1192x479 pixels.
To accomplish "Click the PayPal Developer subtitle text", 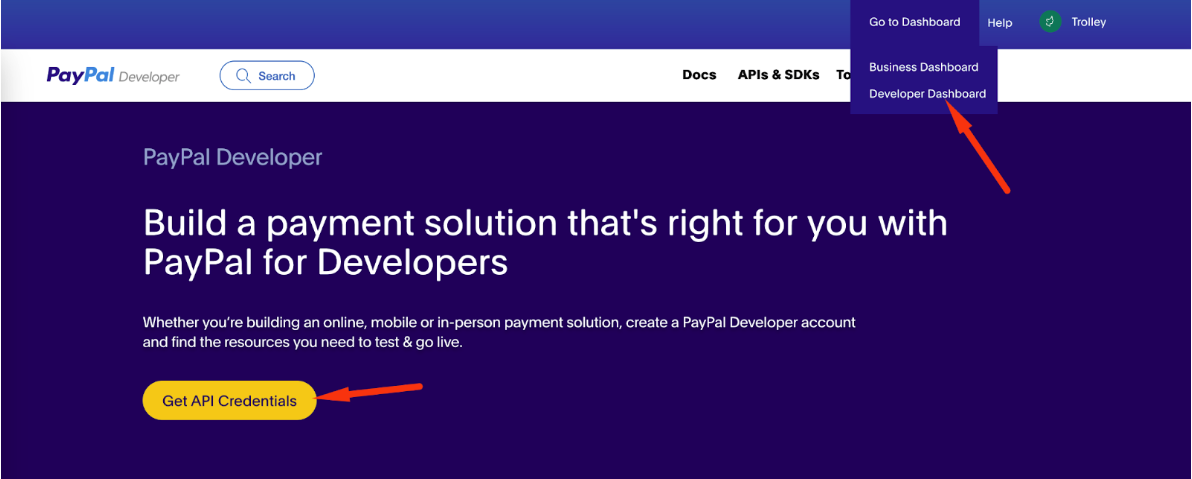I will (x=233, y=157).
